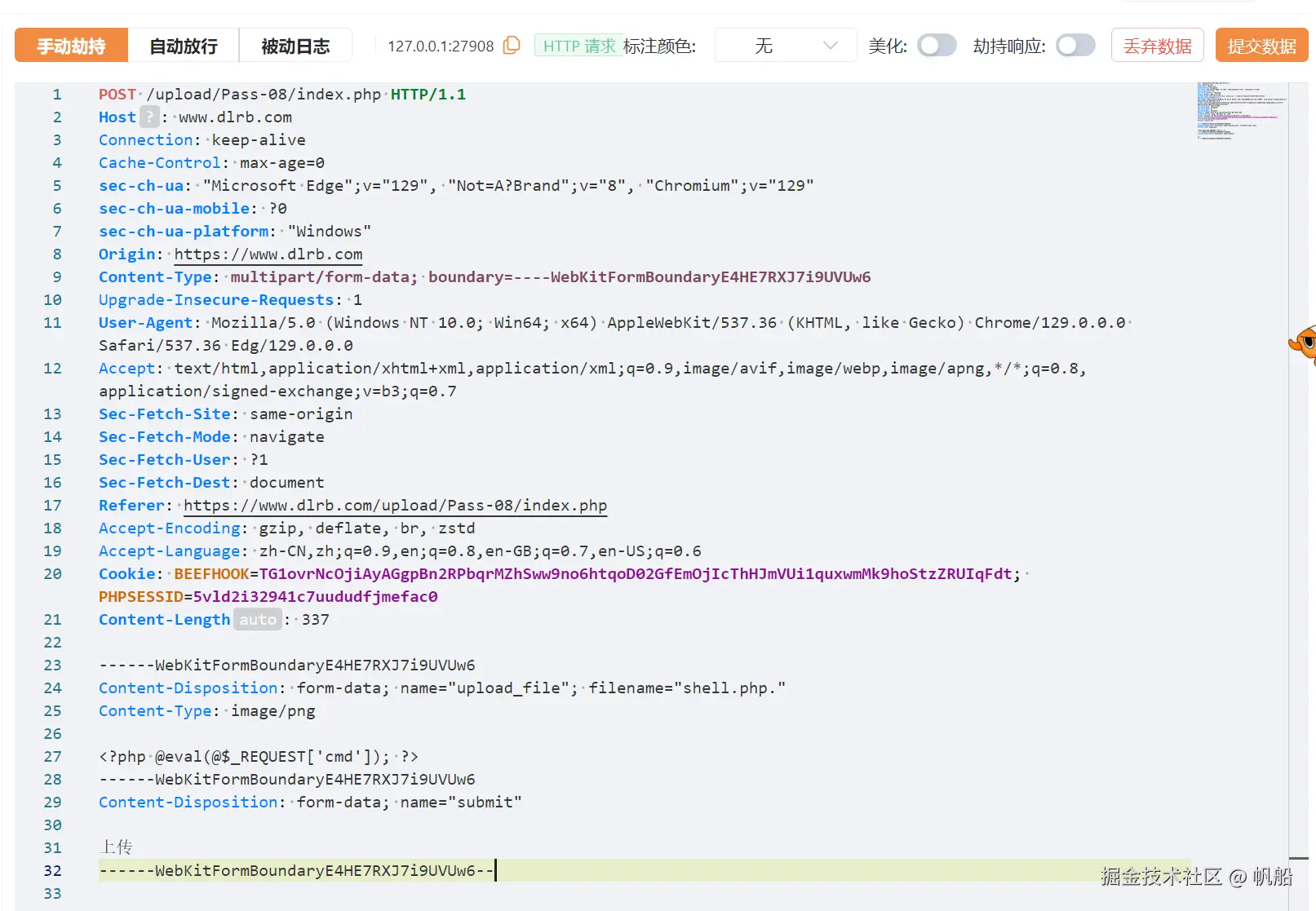Toggle the 美化 beautify switch

click(x=937, y=46)
